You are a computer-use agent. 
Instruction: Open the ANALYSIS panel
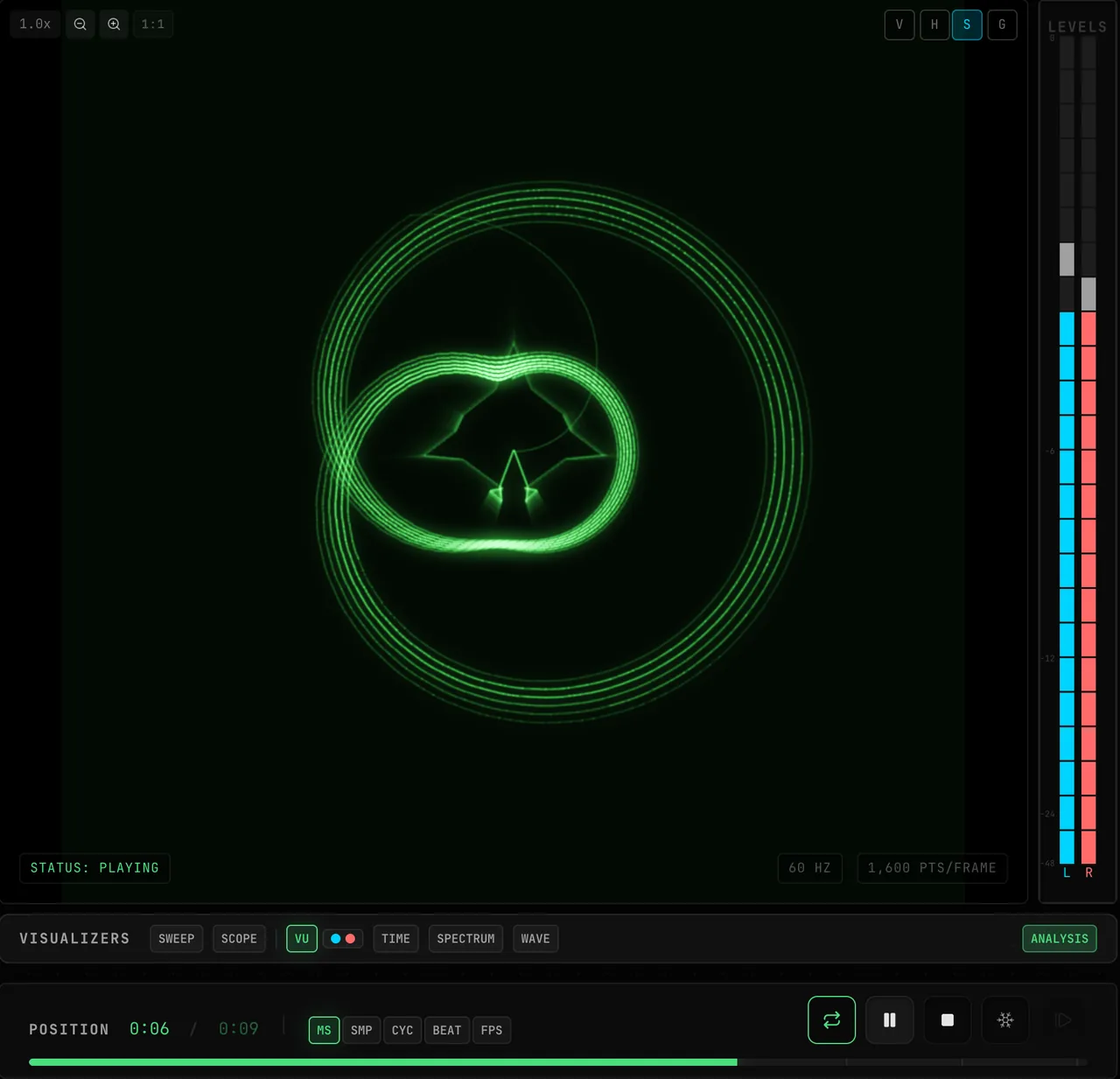(x=1060, y=939)
